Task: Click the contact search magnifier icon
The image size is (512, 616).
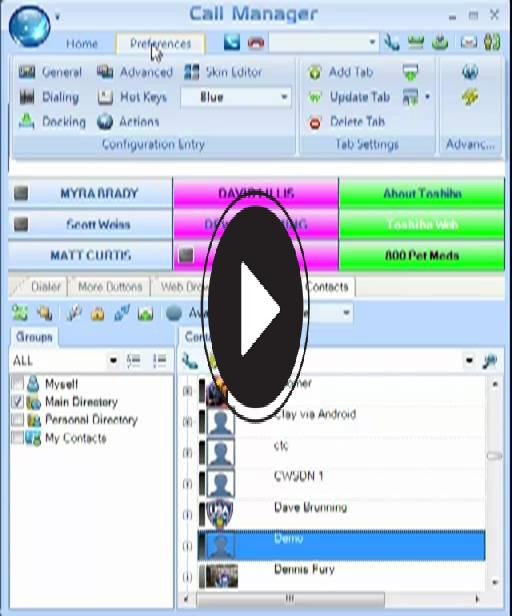Action: (x=490, y=361)
